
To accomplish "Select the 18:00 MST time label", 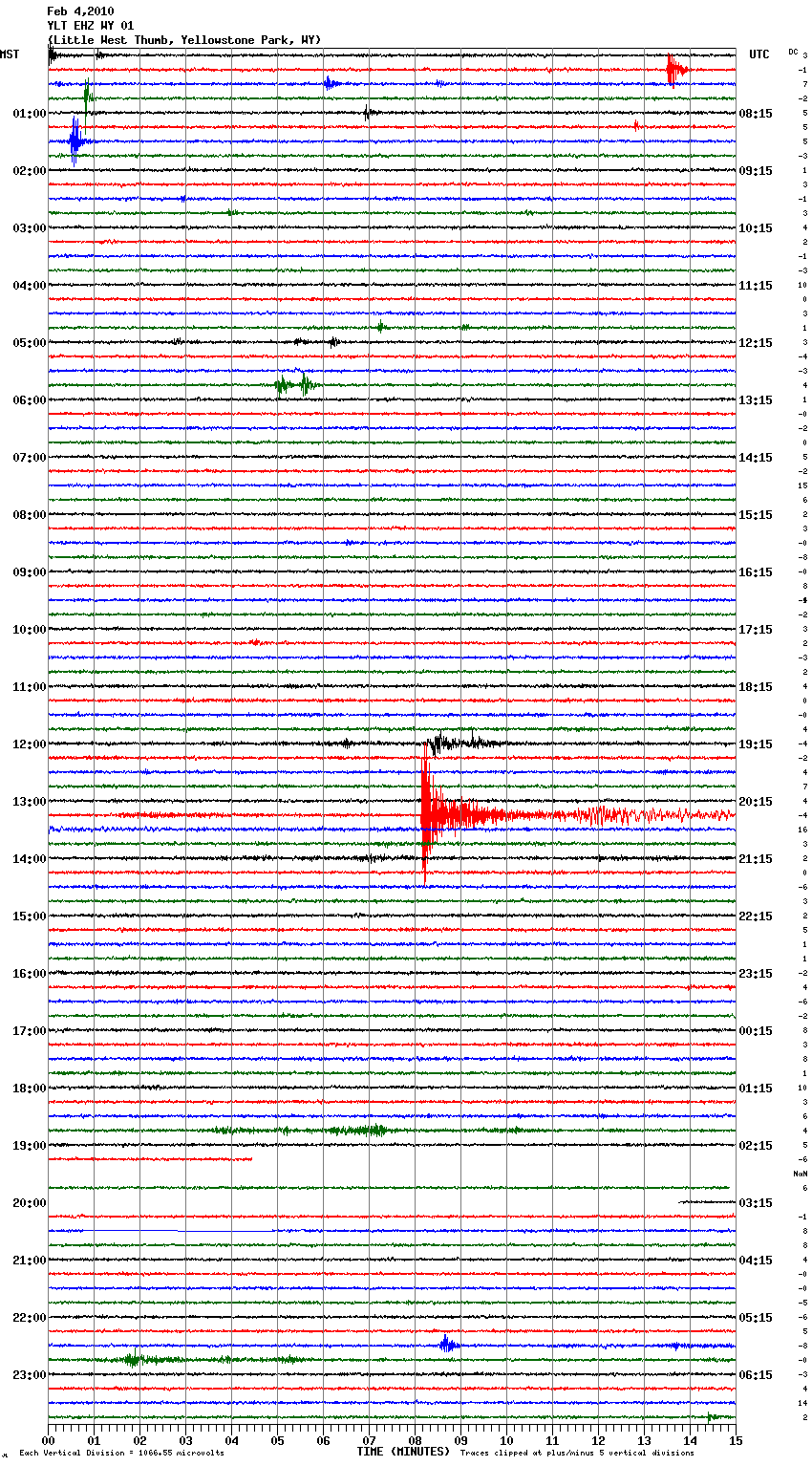I will tap(30, 1089).
